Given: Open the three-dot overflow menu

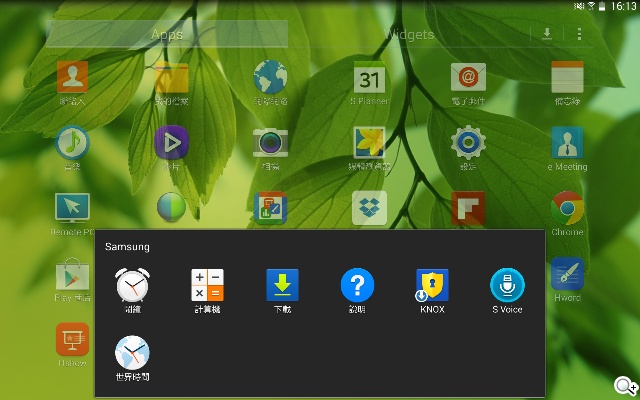Looking at the screenshot, I should [x=579, y=34].
